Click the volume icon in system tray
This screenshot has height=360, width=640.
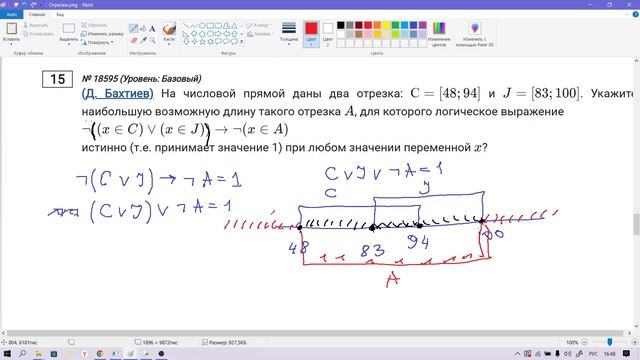tap(568, 353)
